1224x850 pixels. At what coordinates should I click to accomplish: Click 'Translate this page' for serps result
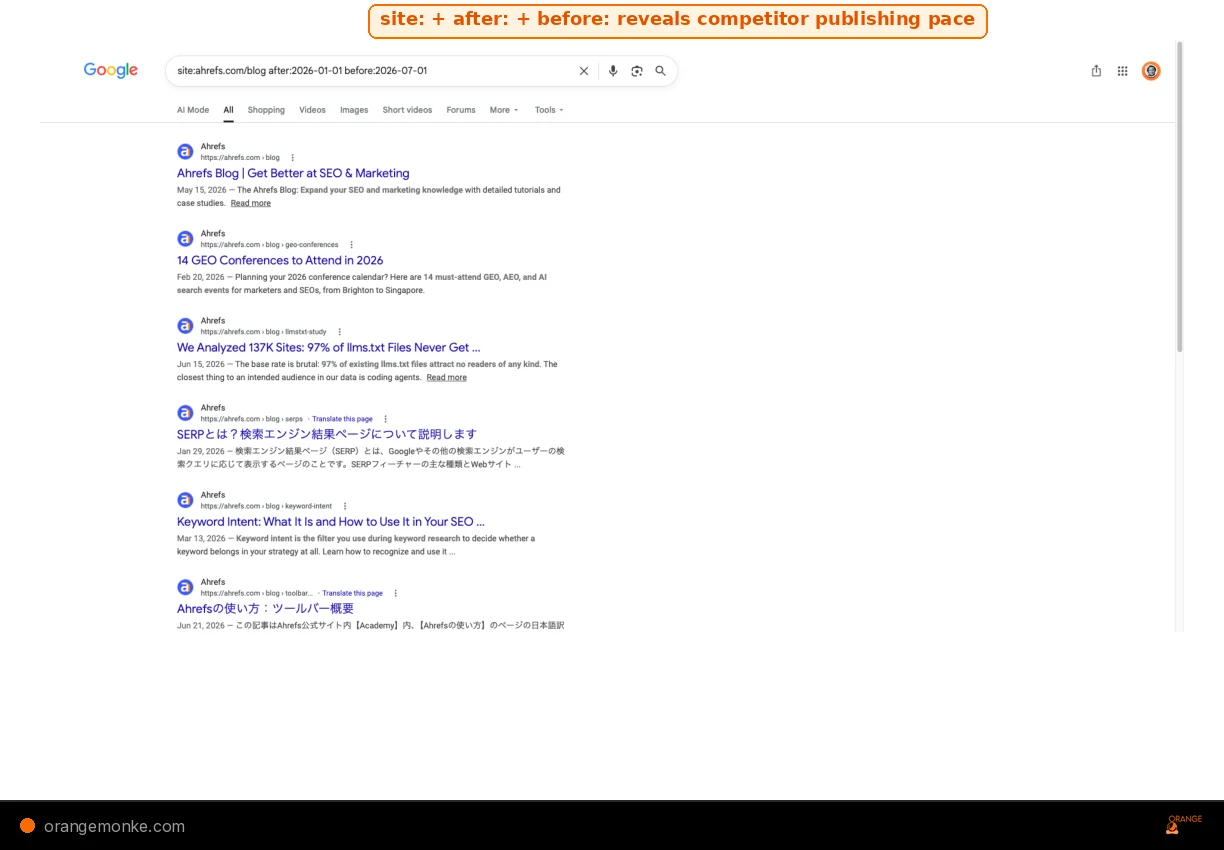[342, 419]
